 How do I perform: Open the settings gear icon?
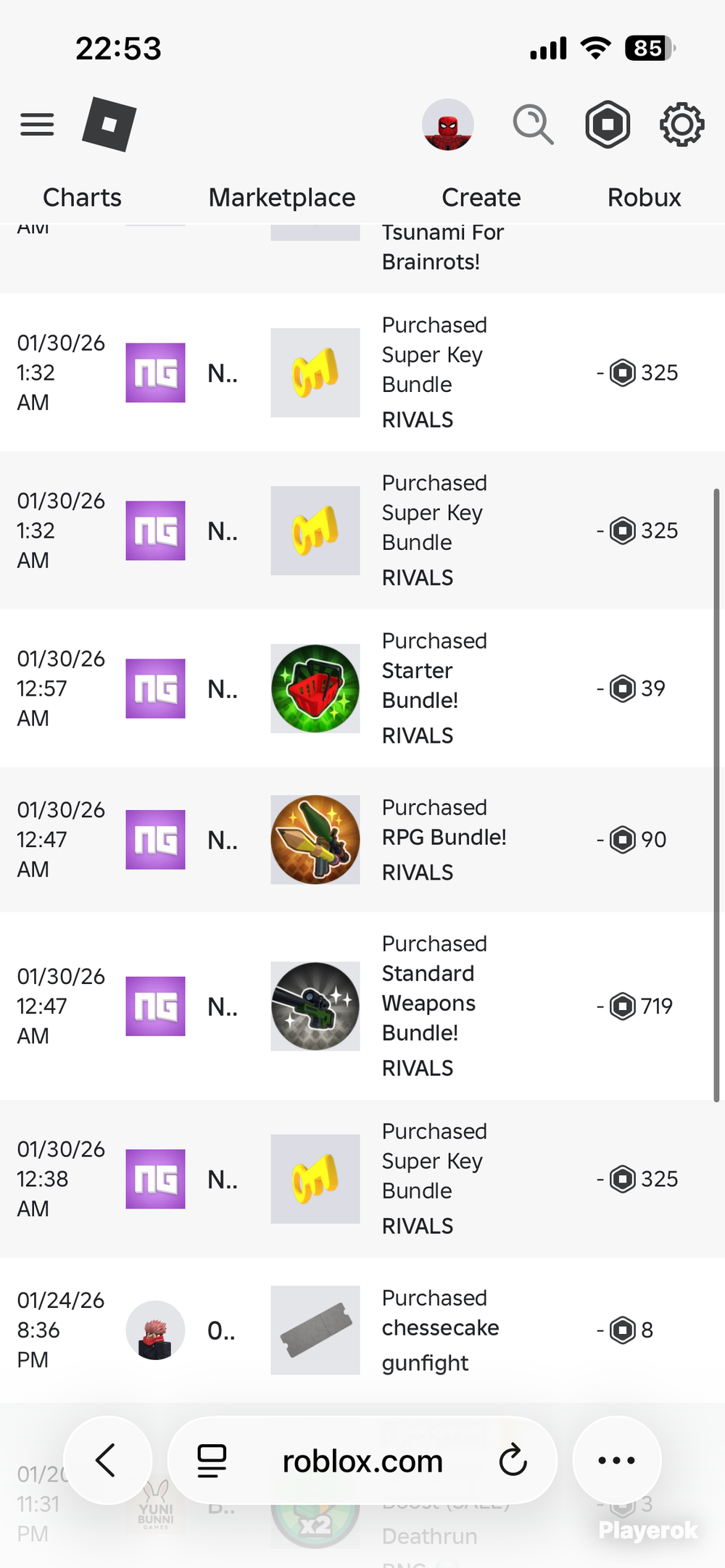681,125
